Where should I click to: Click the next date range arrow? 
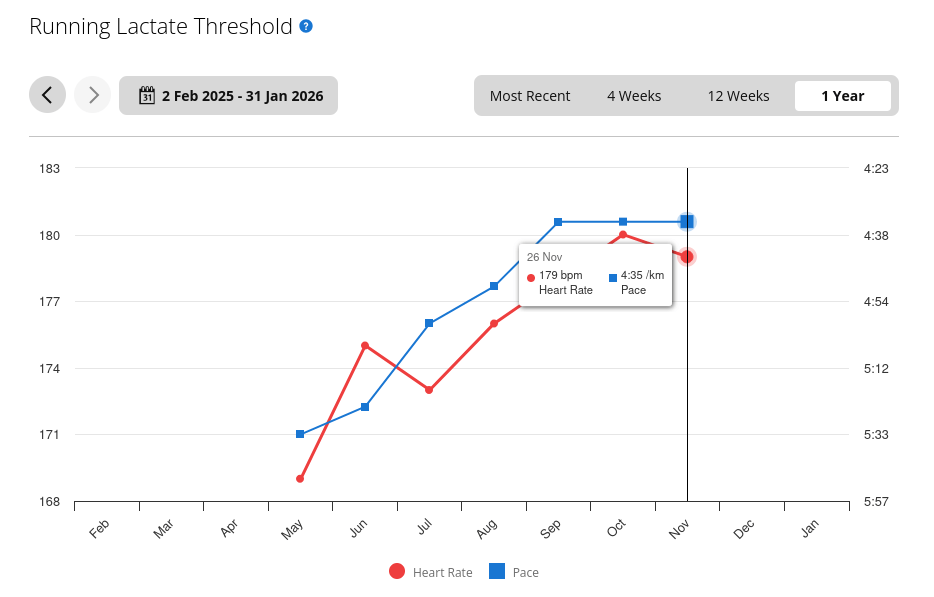click(x=92, y=95)
